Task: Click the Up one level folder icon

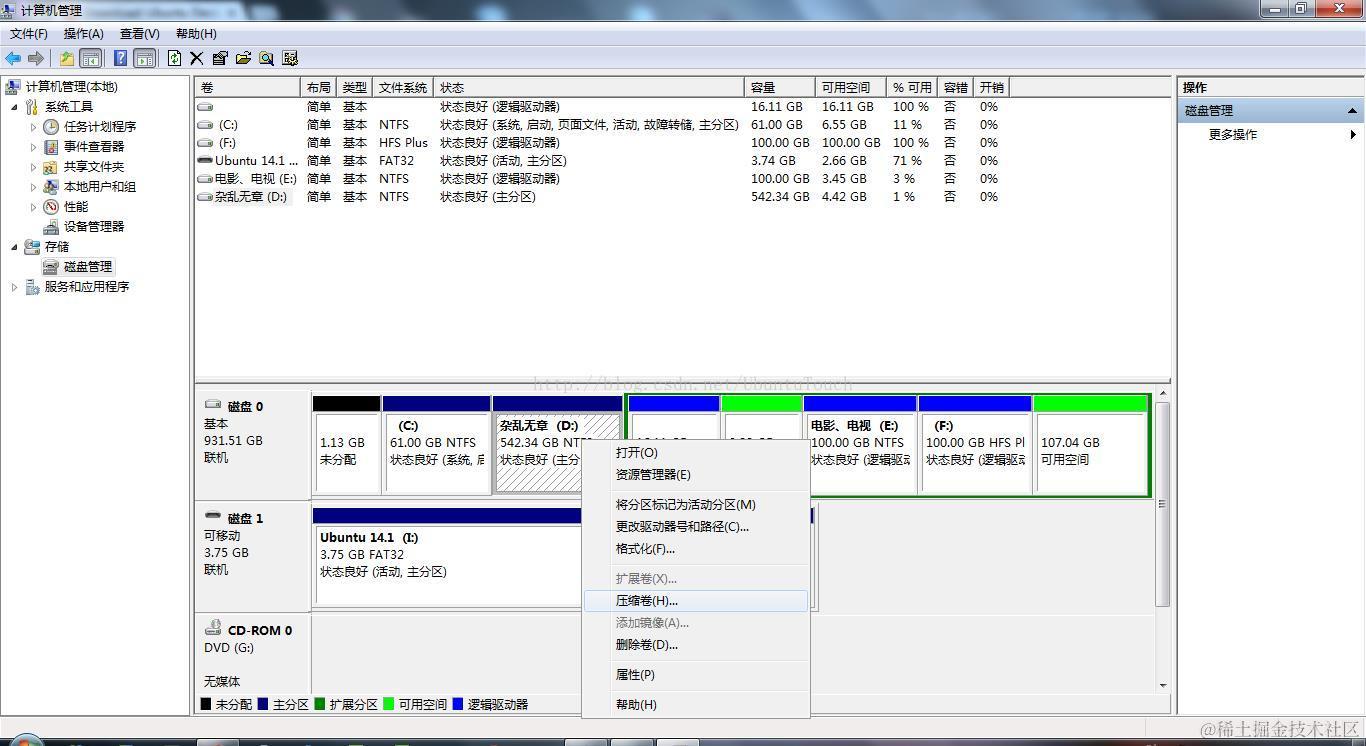Action: [66, 58]
